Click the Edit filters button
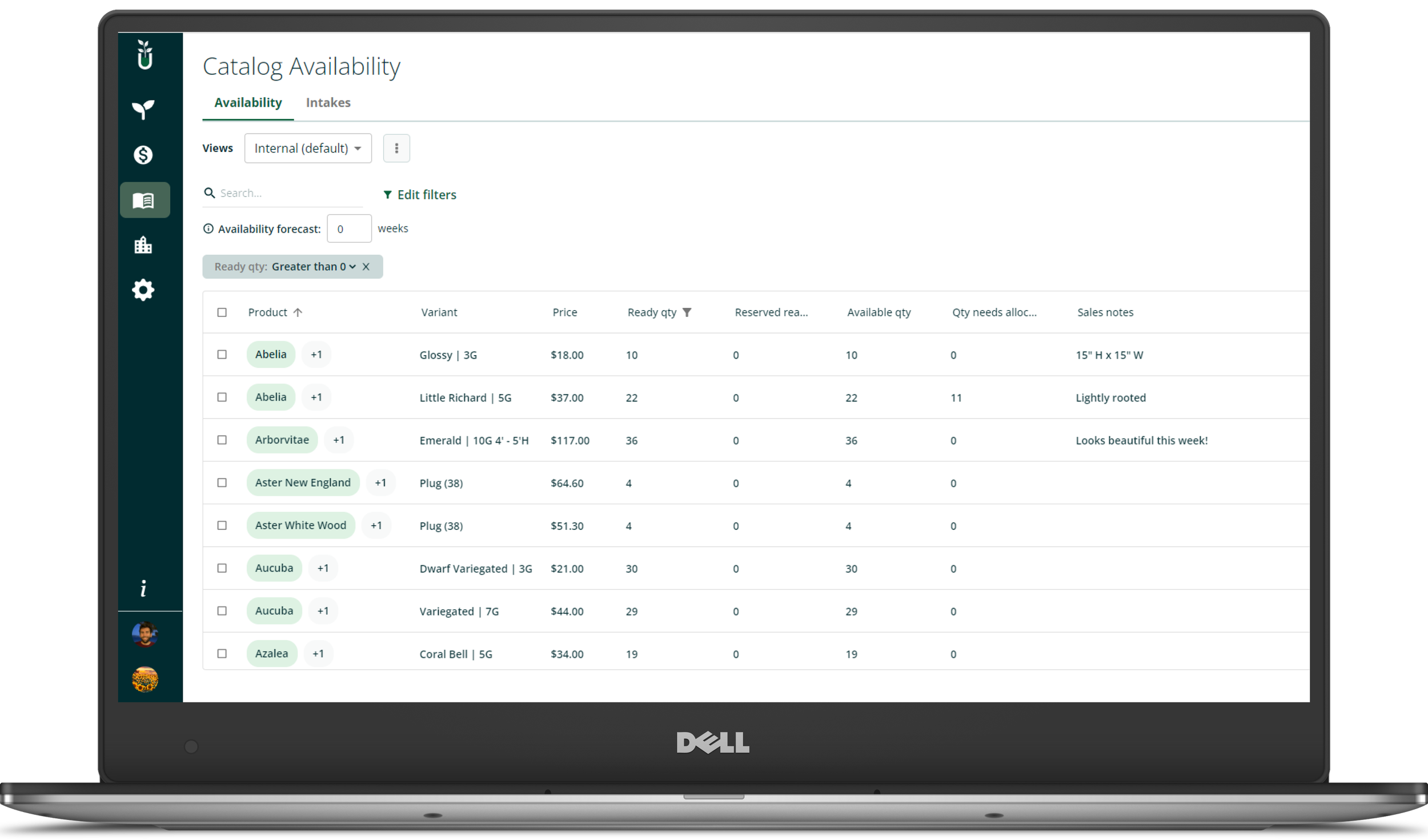1428x840 pixels. [x=420, y=195]
